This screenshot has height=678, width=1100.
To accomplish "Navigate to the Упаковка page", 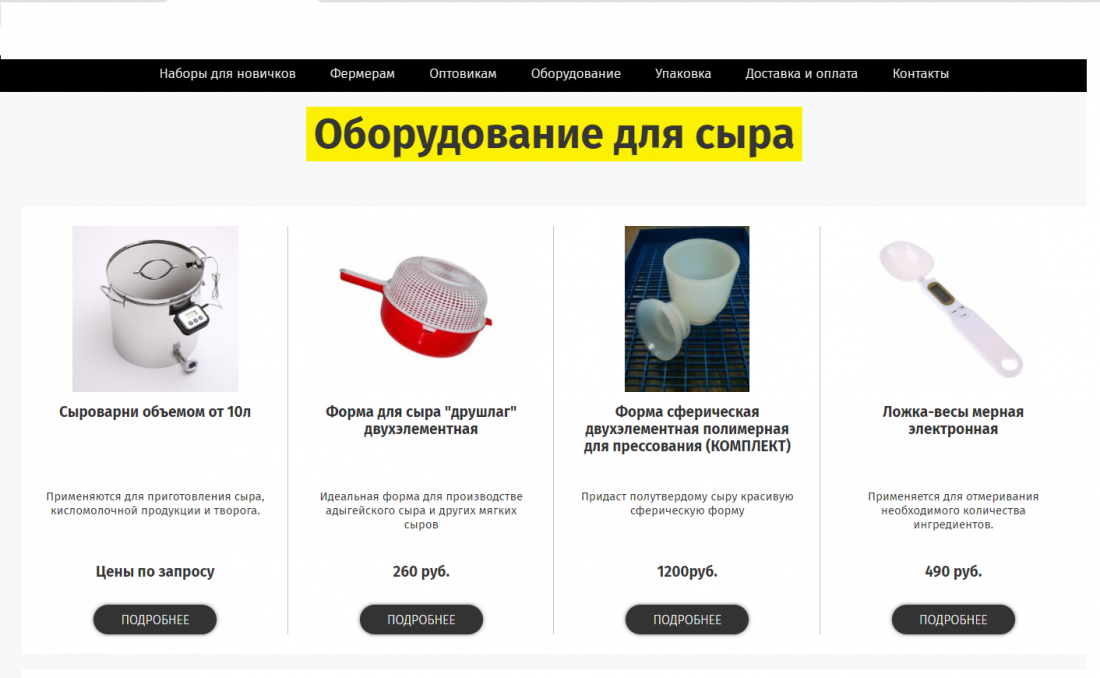I will pyautogui.click(x=683, y=74).
